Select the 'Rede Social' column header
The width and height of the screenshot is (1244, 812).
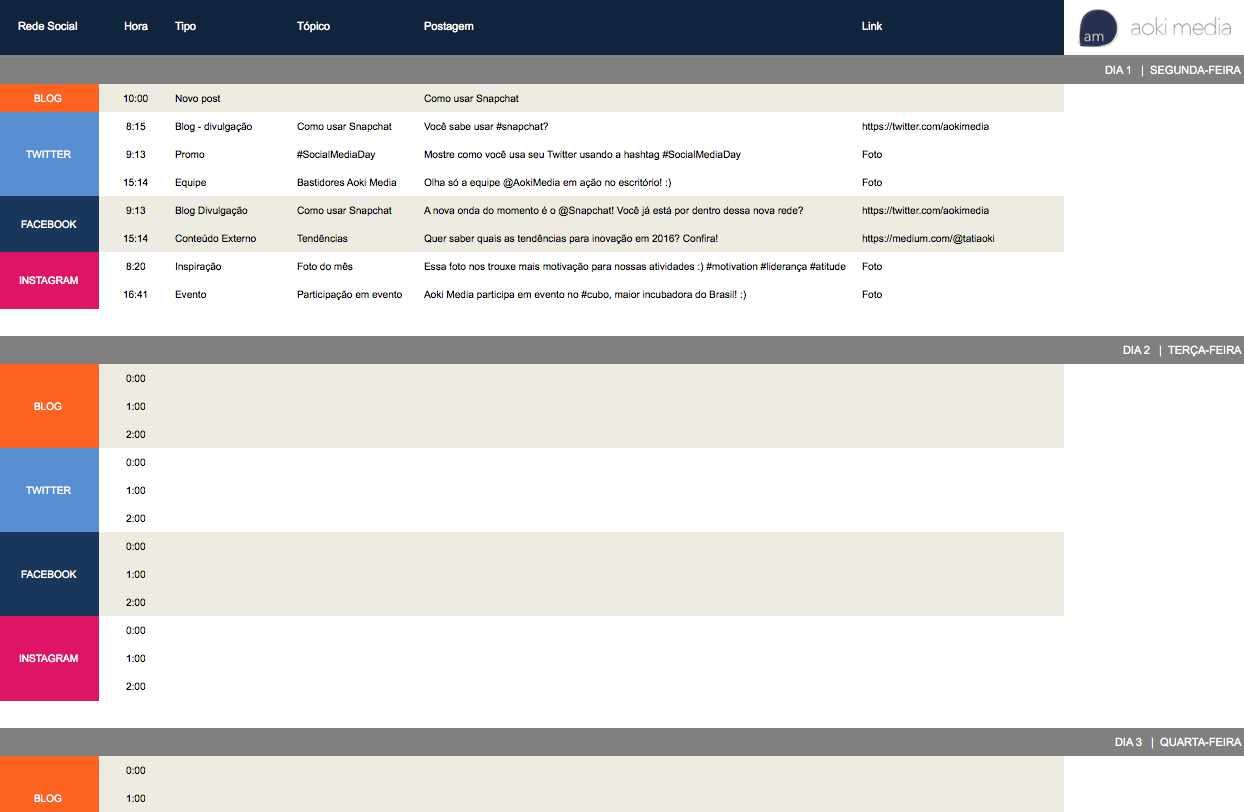48,26
